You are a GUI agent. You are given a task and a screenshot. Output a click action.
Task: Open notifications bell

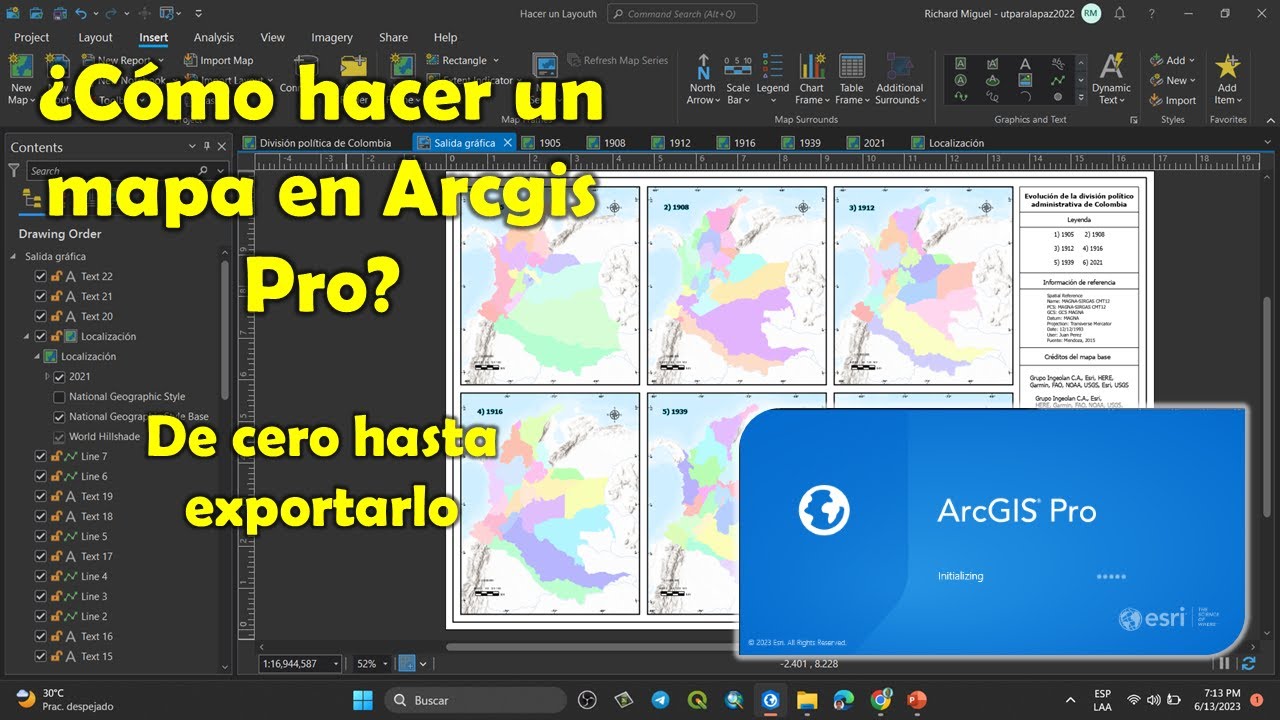coord(1120,14)
